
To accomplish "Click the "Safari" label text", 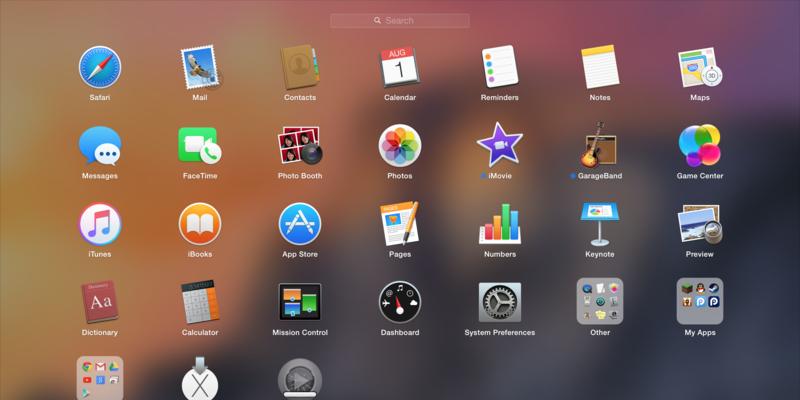I will coord(100,97).
